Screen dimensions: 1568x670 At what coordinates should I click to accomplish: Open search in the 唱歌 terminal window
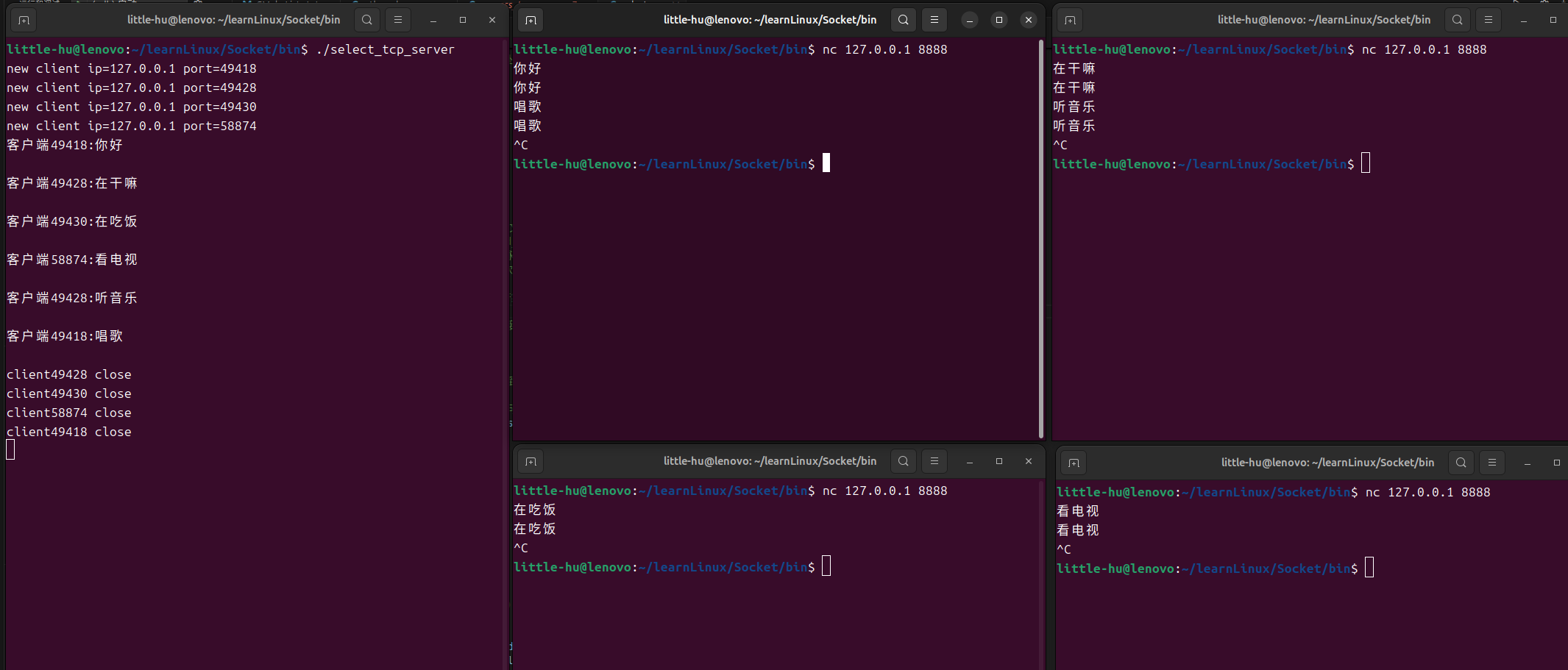[904, 20]
